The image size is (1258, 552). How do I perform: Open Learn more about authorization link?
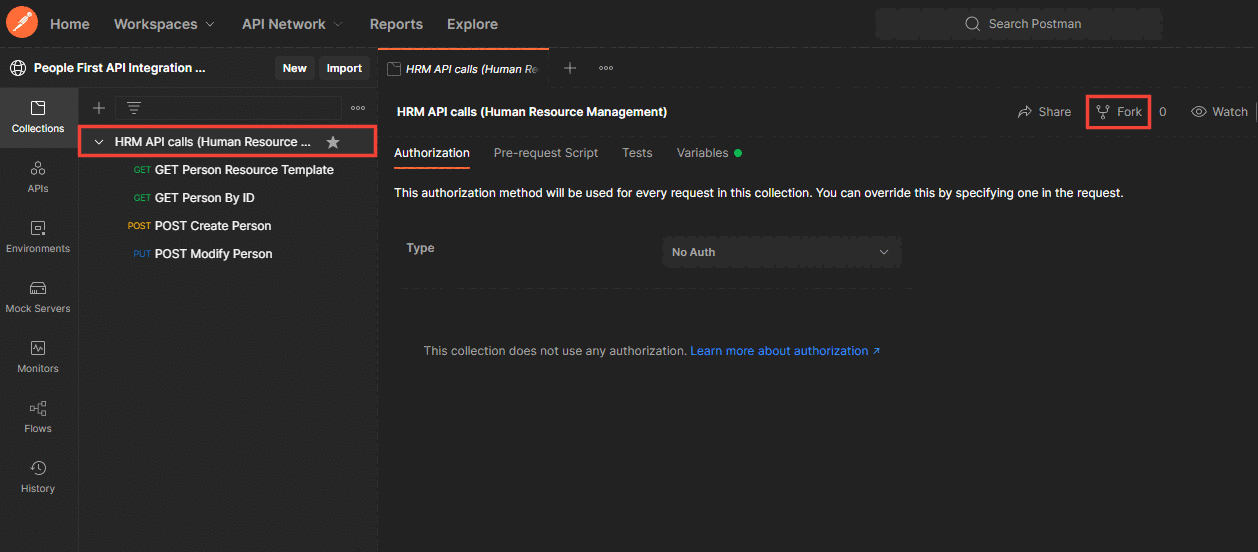coord(785,351)
